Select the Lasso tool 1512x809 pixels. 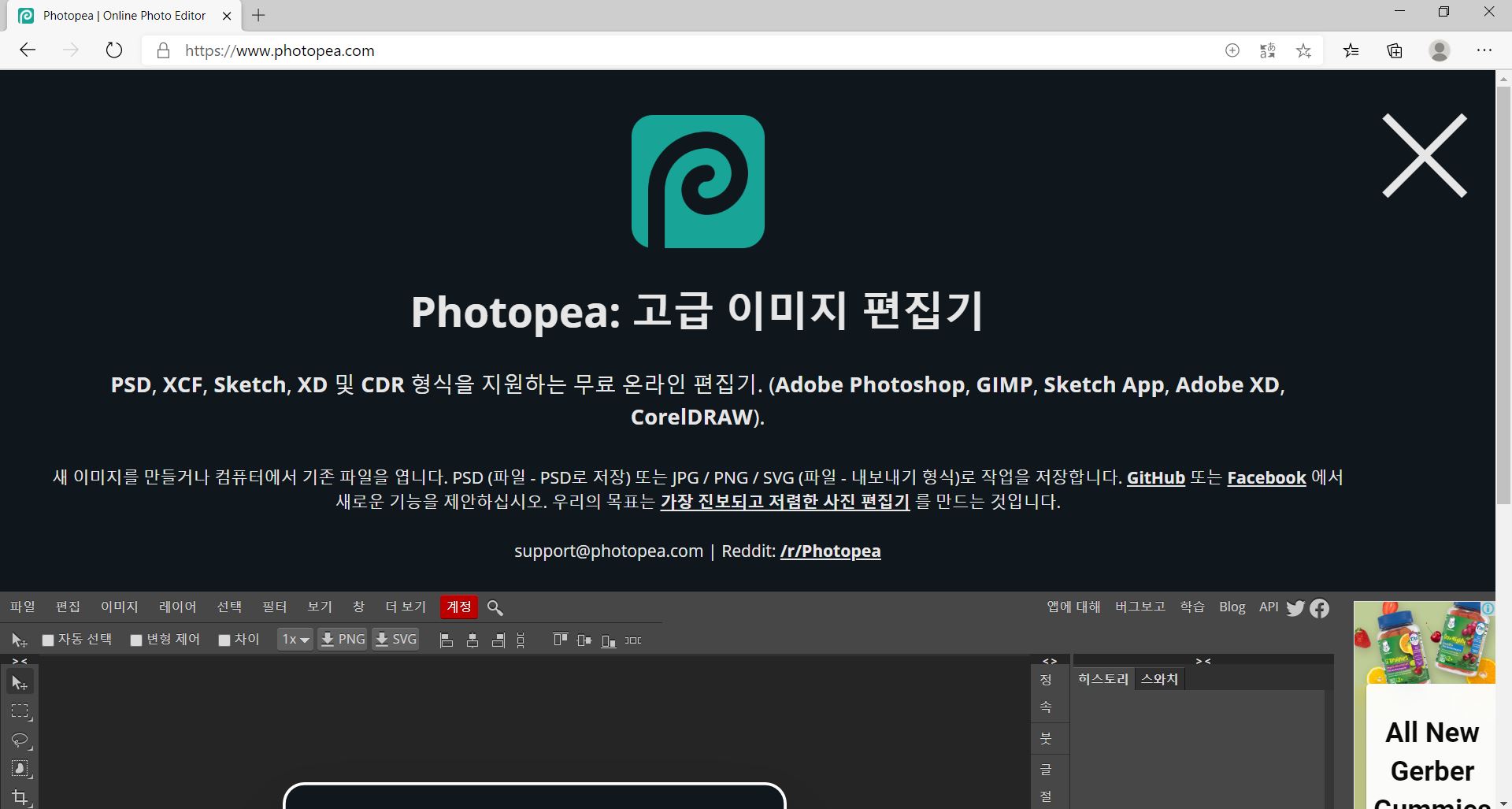click(x=20, y=740)
